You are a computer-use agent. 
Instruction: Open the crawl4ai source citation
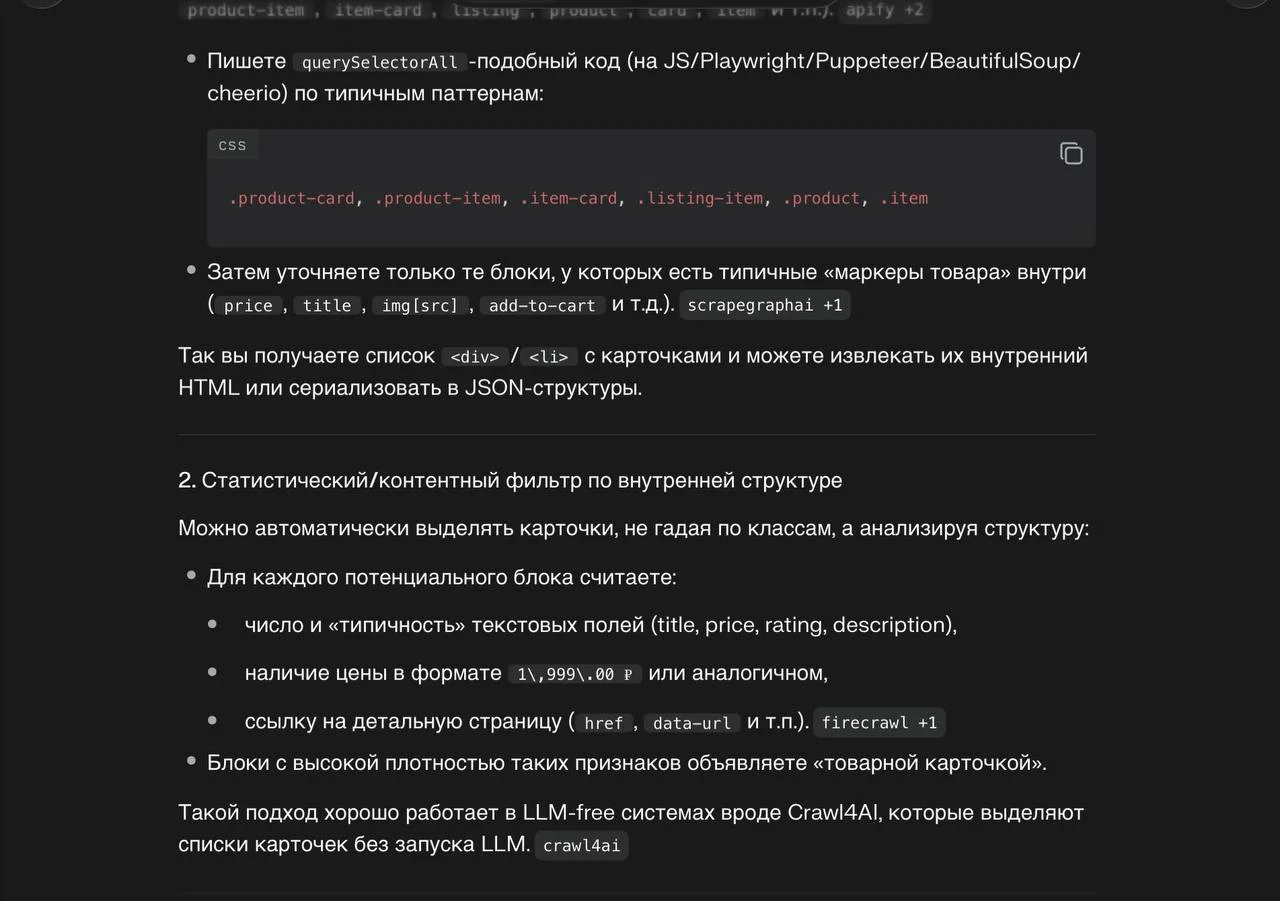(581, 845)
